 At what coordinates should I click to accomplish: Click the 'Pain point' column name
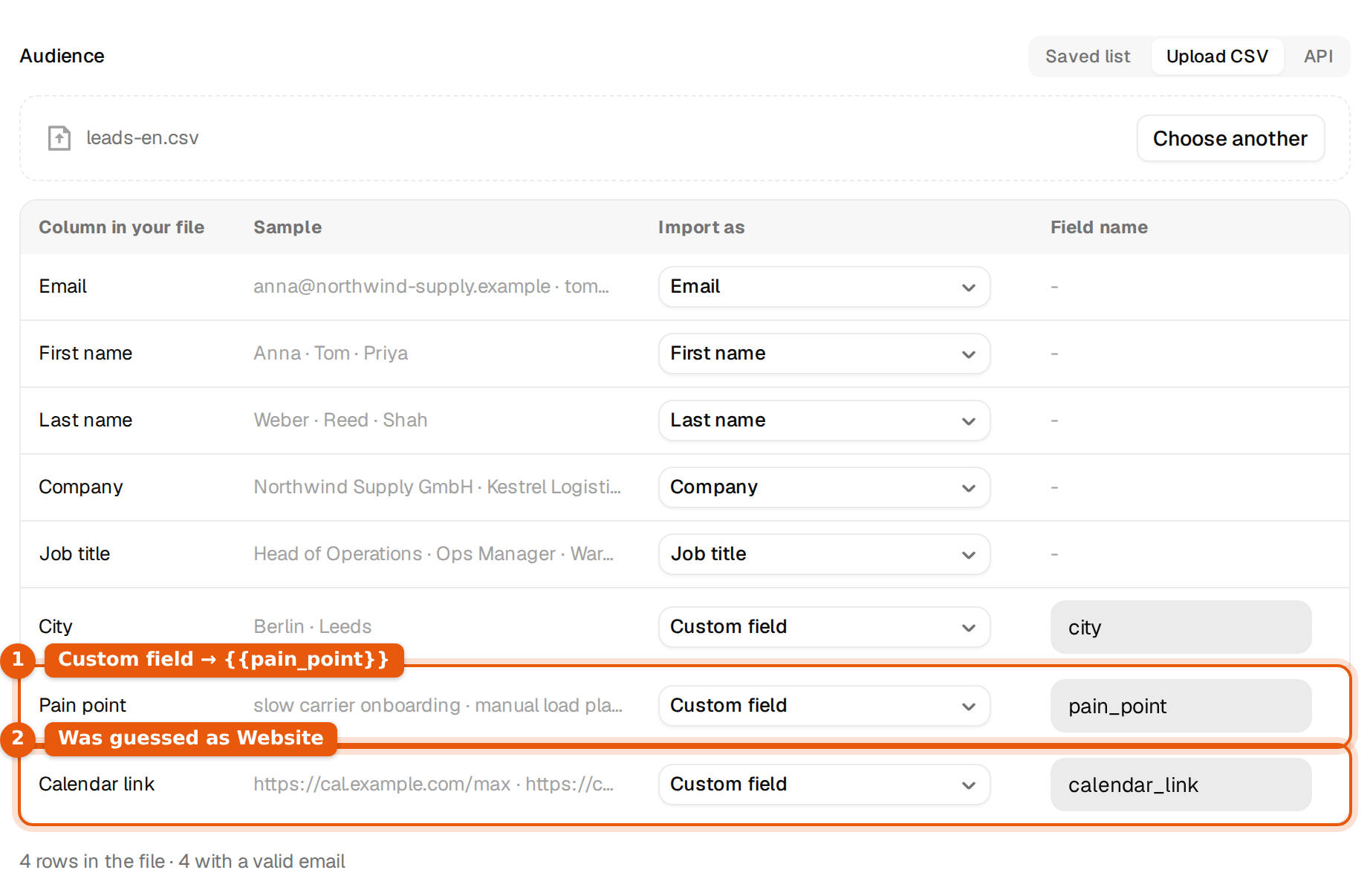(82, 706)
